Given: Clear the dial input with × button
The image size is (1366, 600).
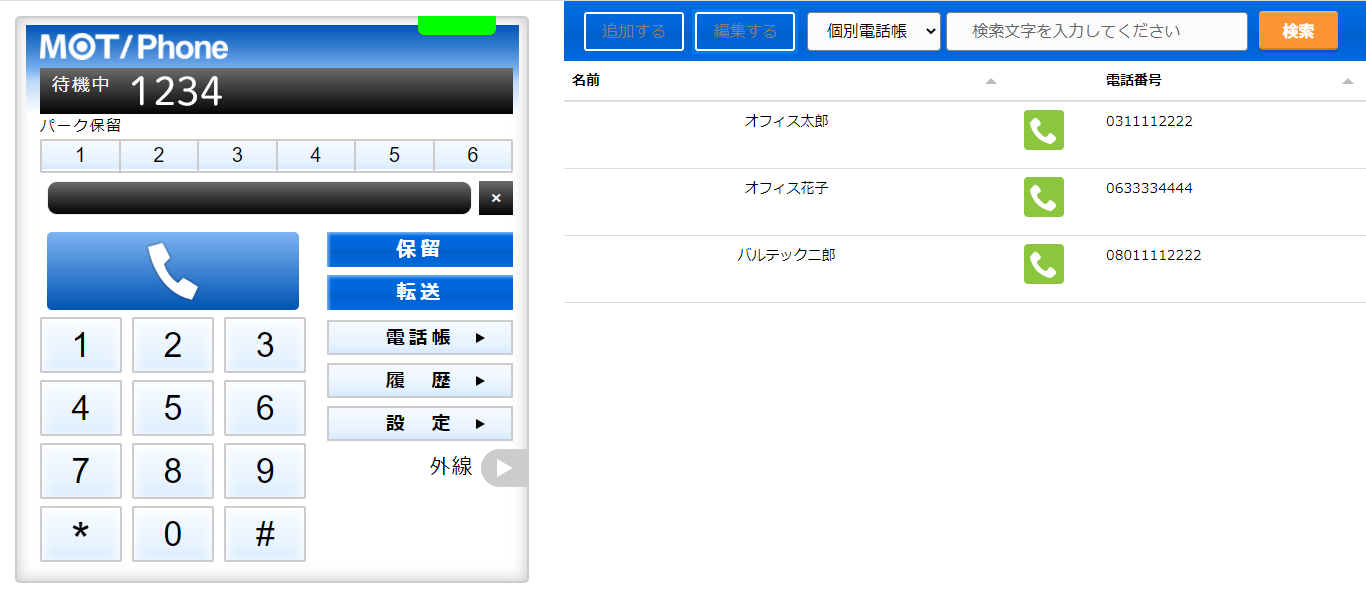Looking at the screenshot, I should pos(496,198).
